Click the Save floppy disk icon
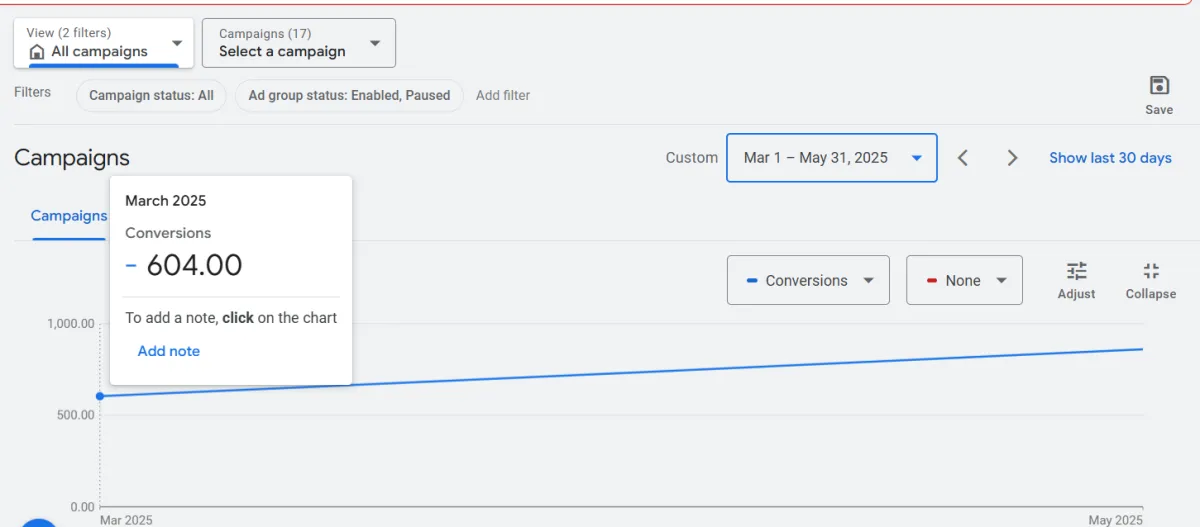 click(x=1159, y=86)
